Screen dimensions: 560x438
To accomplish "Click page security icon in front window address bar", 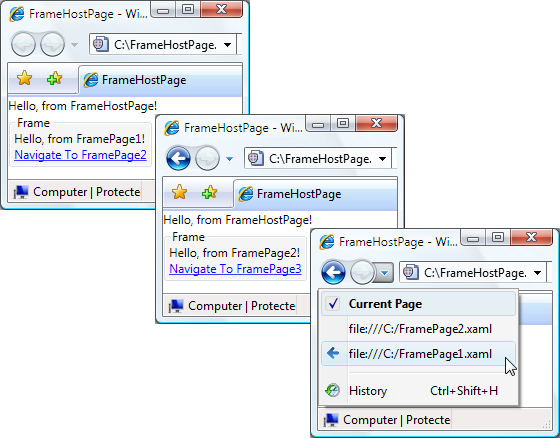I will (x=410, y=273).
